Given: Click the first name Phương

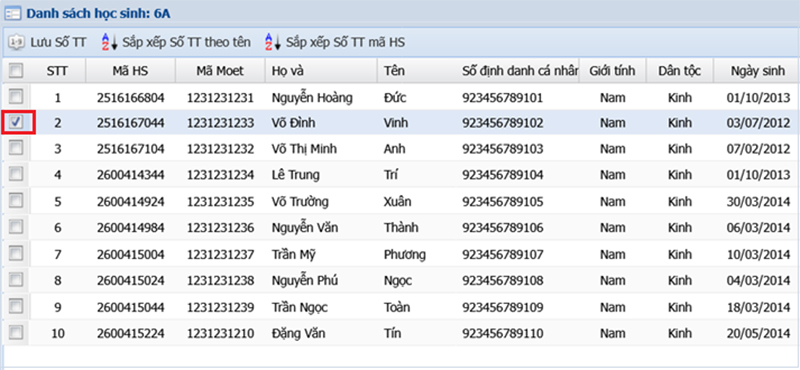Looking at the screenshot, I should (404, 255).
